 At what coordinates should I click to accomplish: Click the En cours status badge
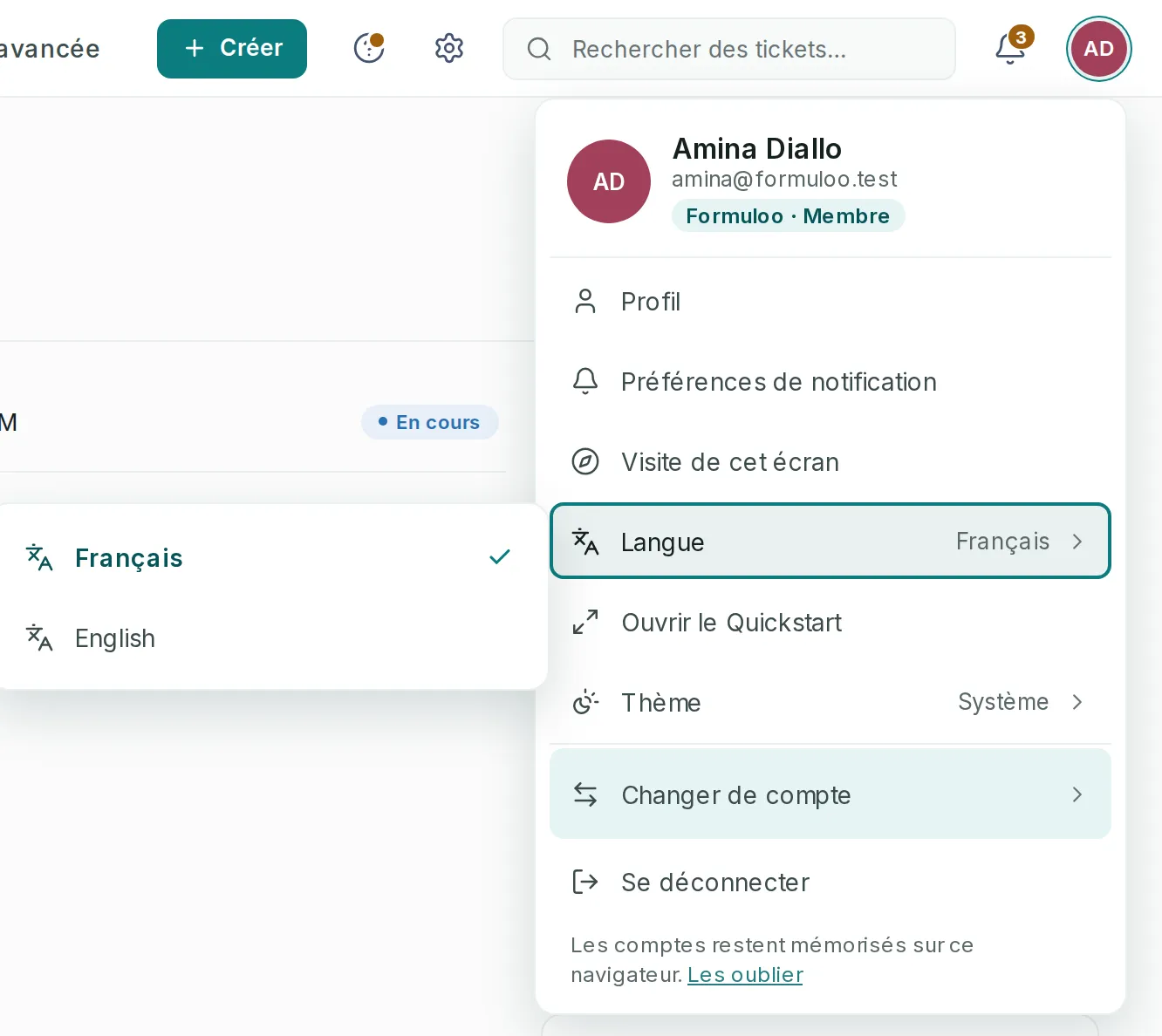[430, 422]
